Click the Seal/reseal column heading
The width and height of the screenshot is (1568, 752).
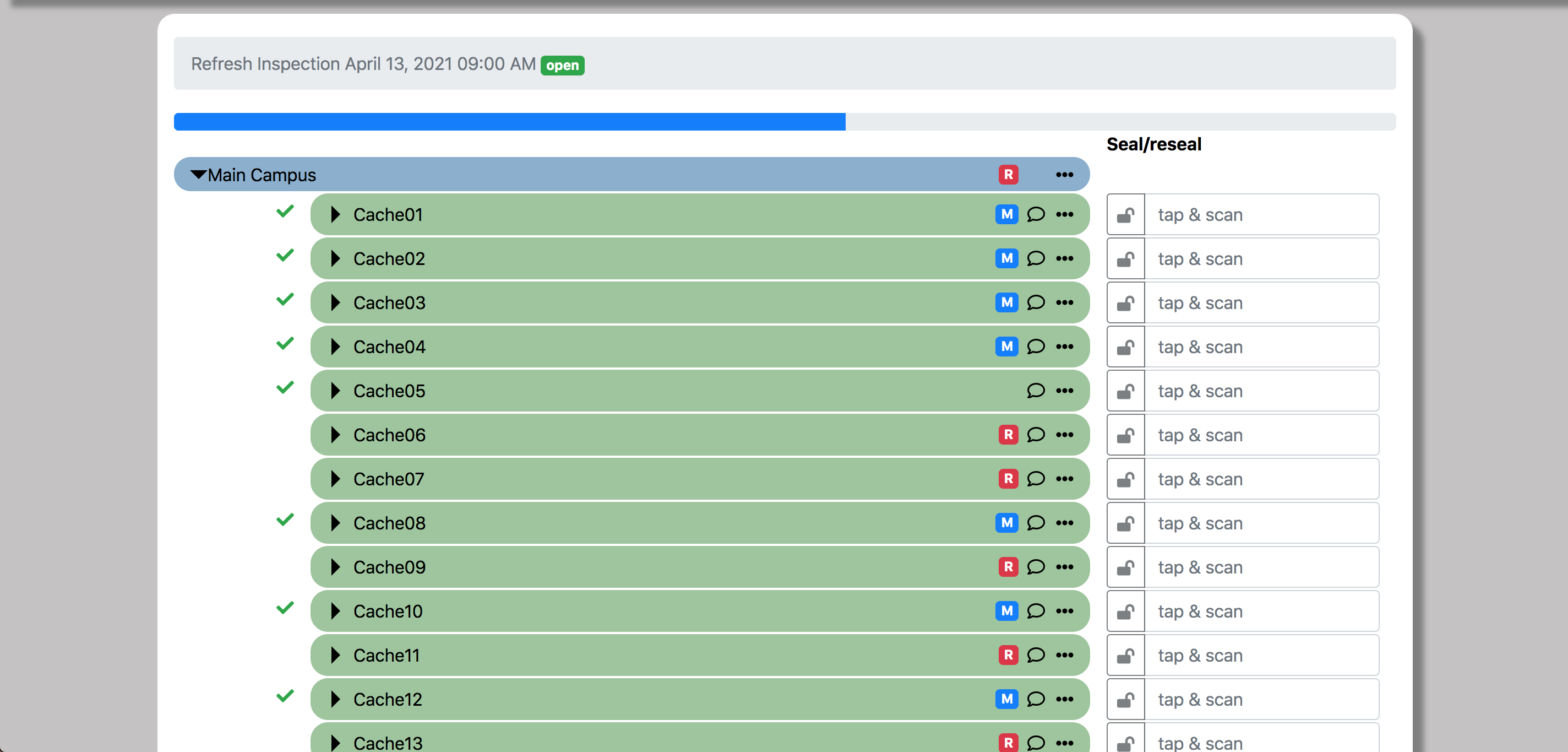pos(1153,144)
